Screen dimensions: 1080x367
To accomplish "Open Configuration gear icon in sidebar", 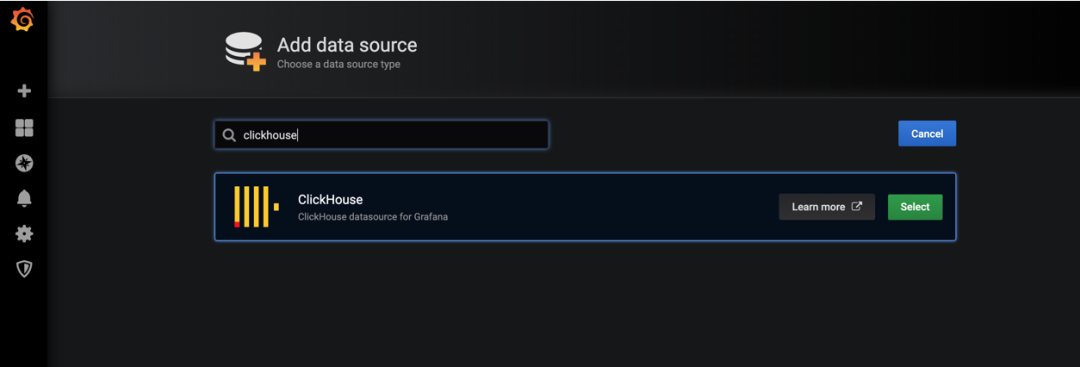I will tap(24, 234).
